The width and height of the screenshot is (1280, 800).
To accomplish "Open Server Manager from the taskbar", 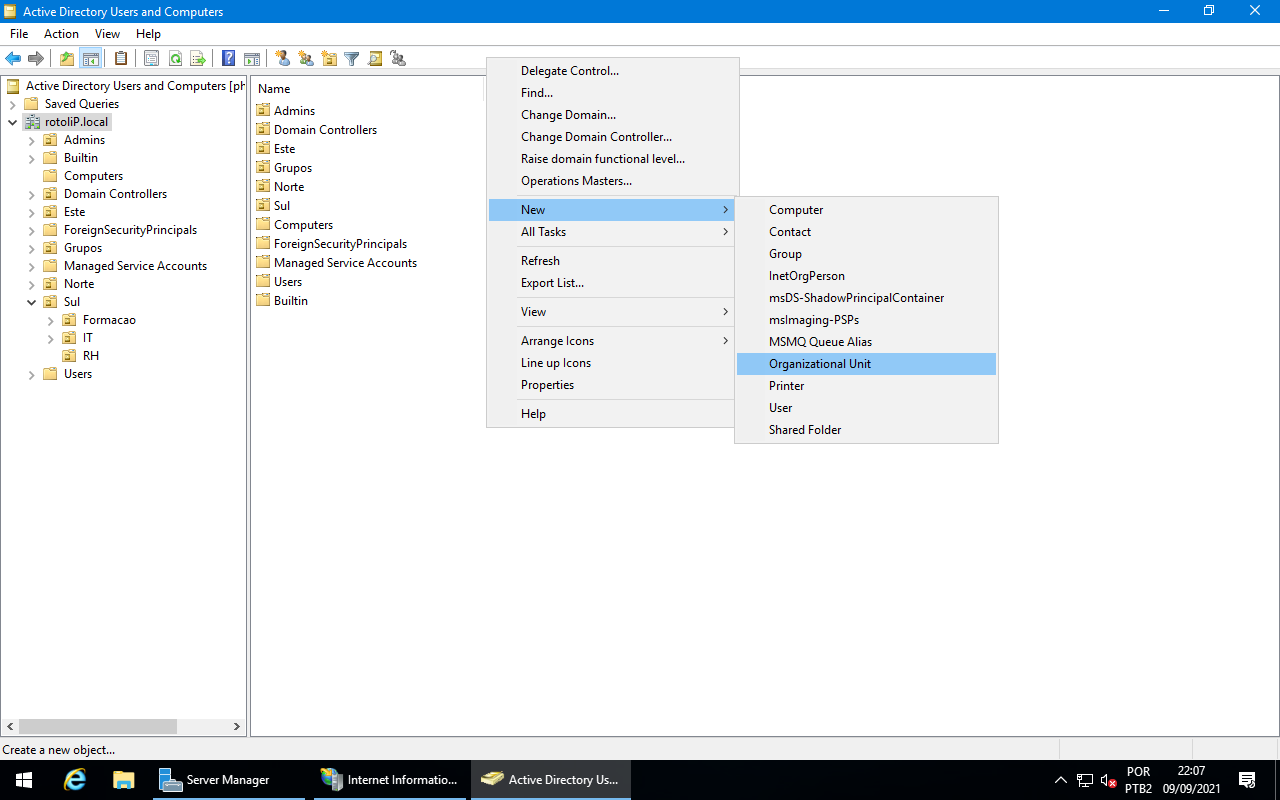I will [227, 780].
